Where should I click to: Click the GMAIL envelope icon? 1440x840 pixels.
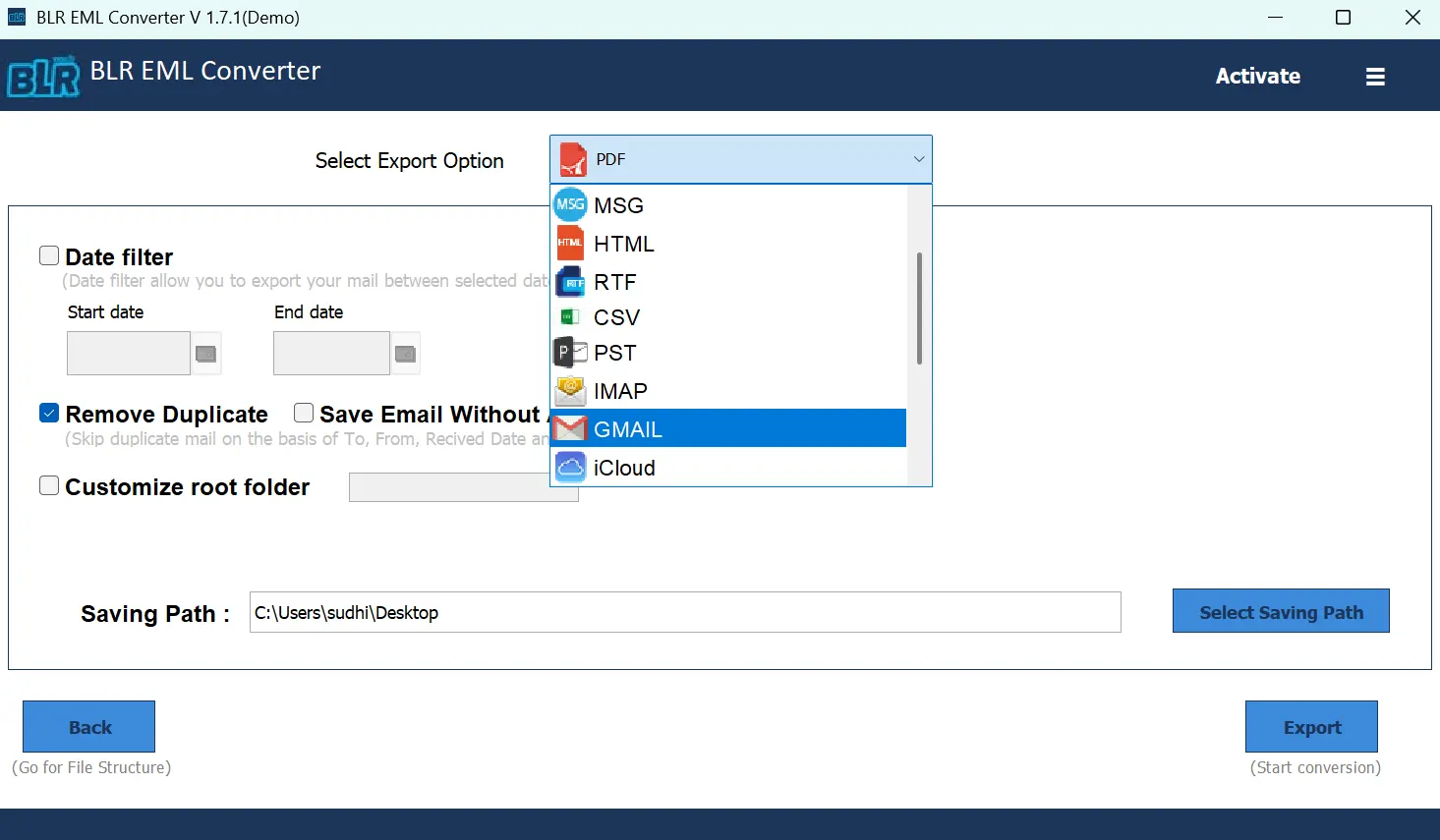point(570,428)
